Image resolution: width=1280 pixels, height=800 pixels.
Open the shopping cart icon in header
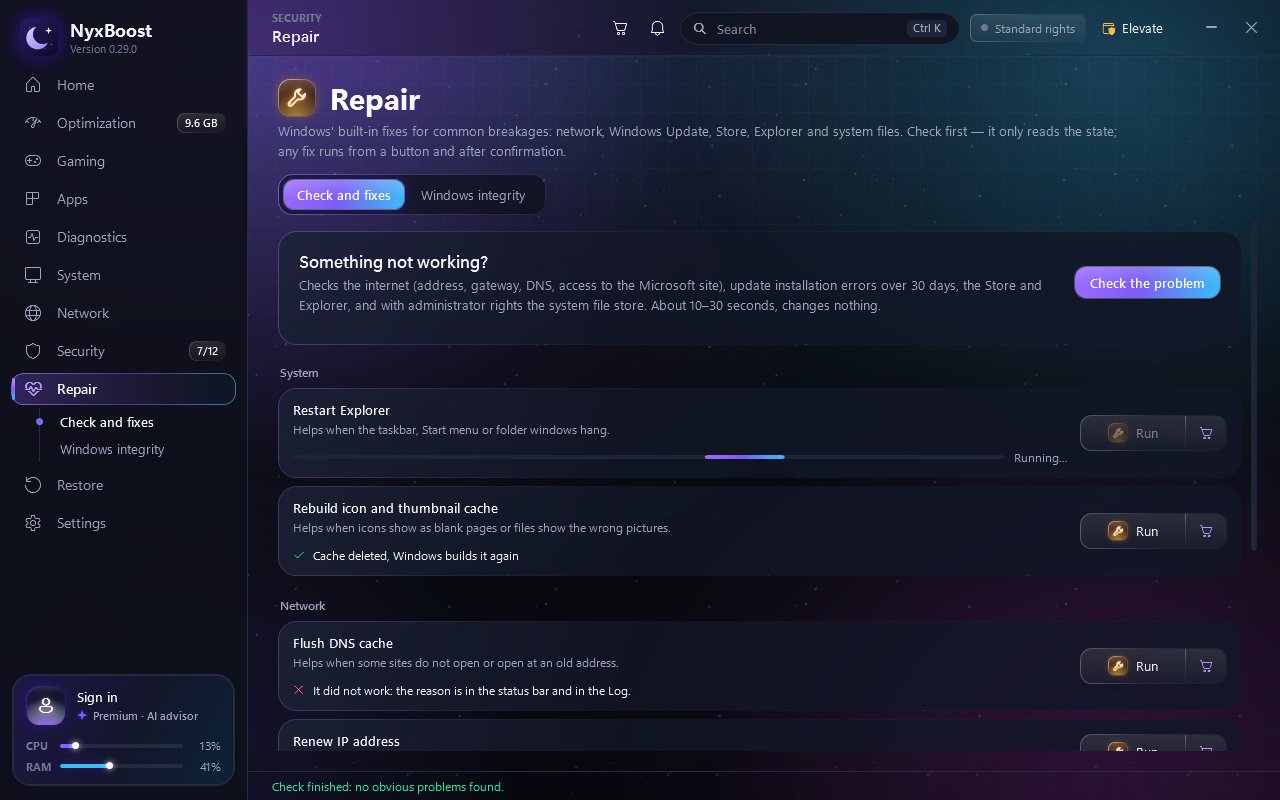620,29
